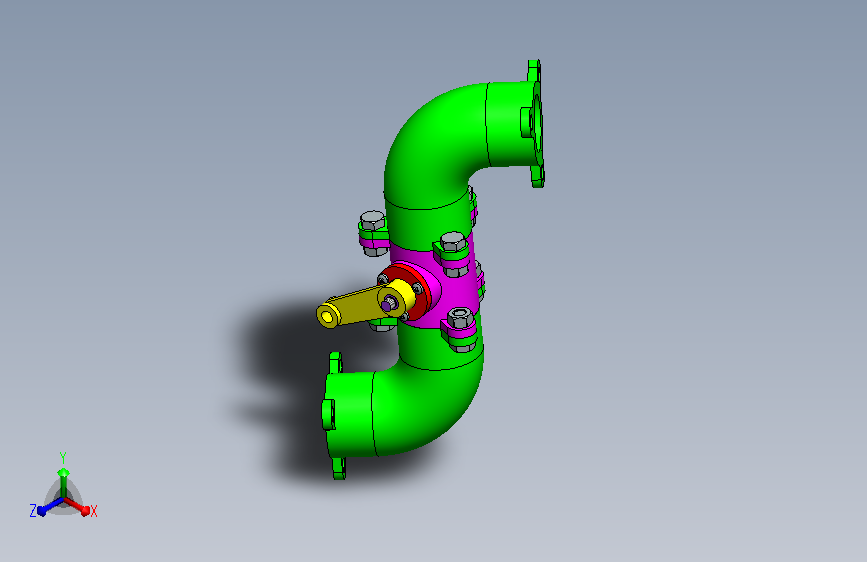Select the green mounting flange at the top right
The image size is (867, 562).
click(x=535, y=124)
